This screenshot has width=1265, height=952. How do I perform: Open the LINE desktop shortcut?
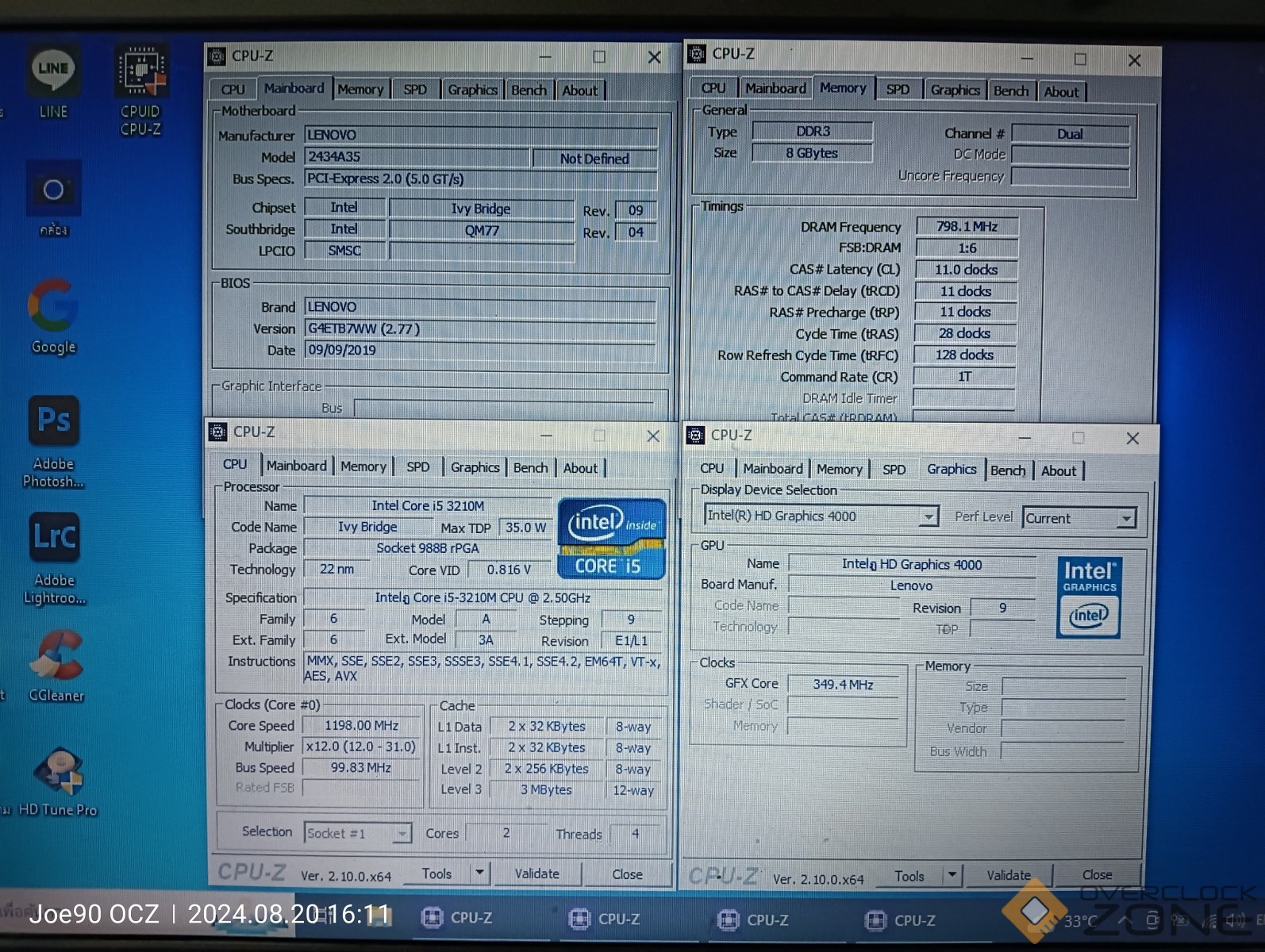coord(53,82)
